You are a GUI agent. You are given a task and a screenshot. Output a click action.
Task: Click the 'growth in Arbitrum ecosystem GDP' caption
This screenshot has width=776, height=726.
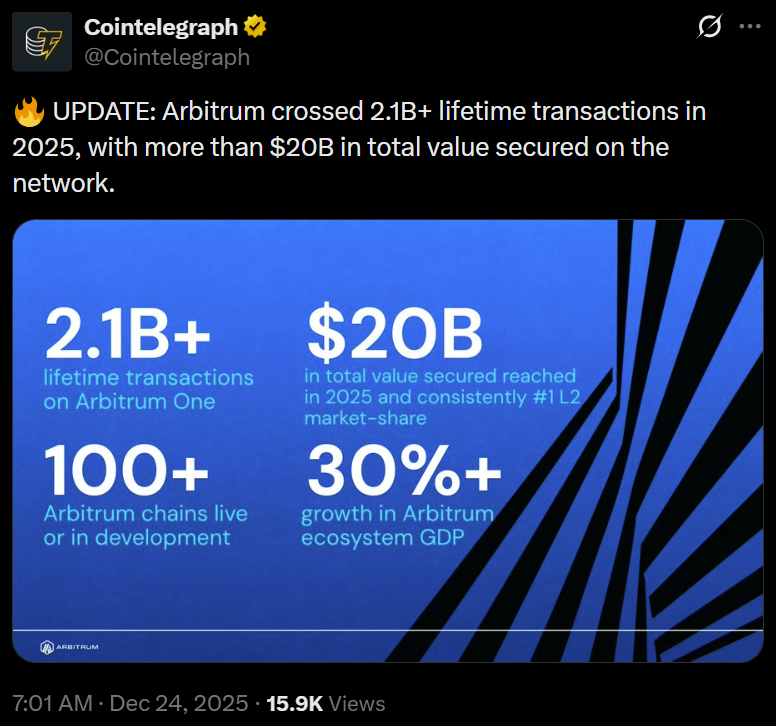point(398,525)
